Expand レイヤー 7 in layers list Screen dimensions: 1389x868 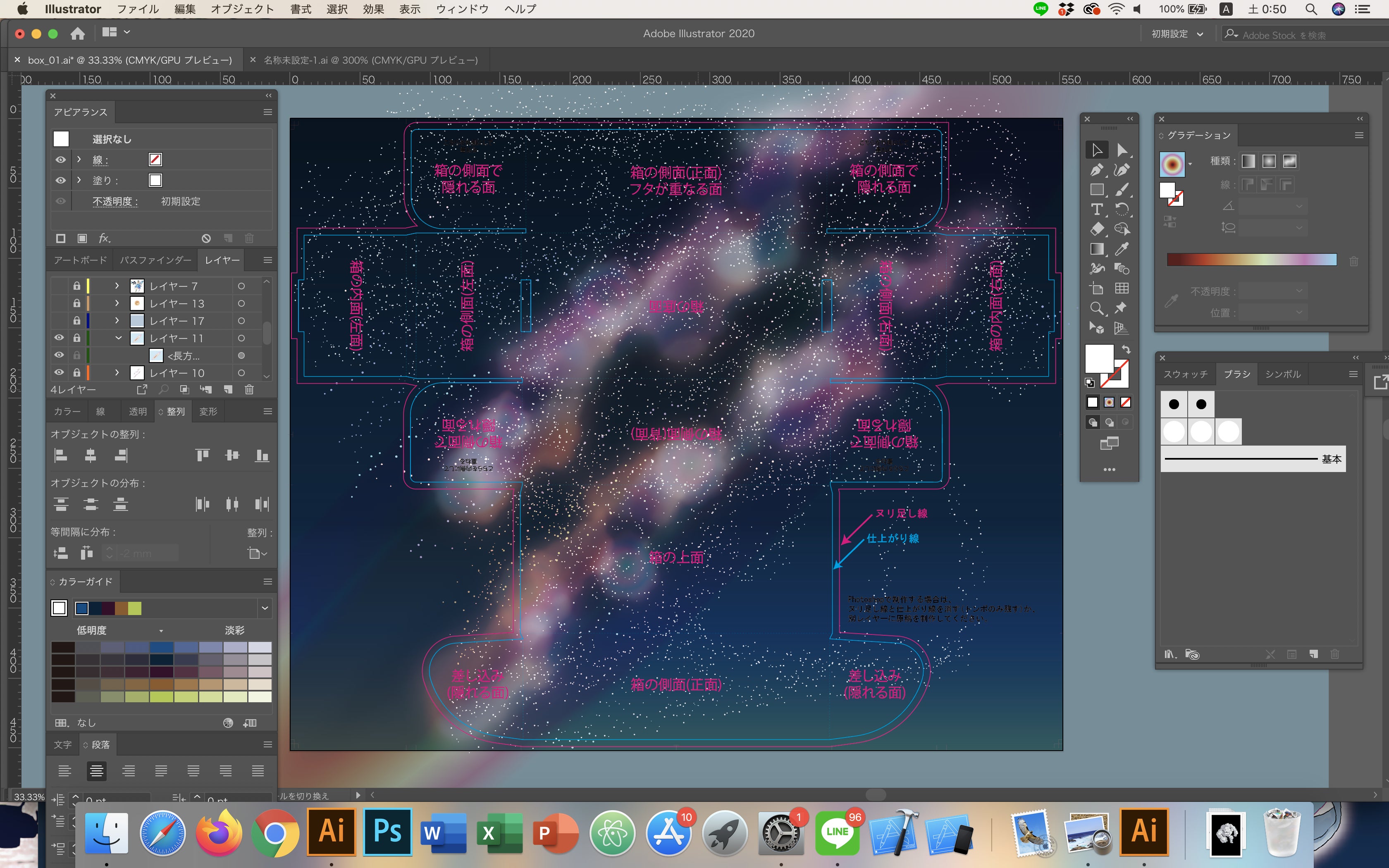tap(117, 286)
